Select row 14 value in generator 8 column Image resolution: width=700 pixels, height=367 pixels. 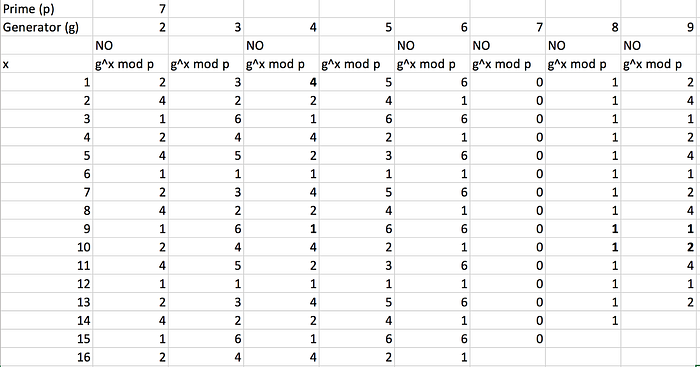coord(583,321)
